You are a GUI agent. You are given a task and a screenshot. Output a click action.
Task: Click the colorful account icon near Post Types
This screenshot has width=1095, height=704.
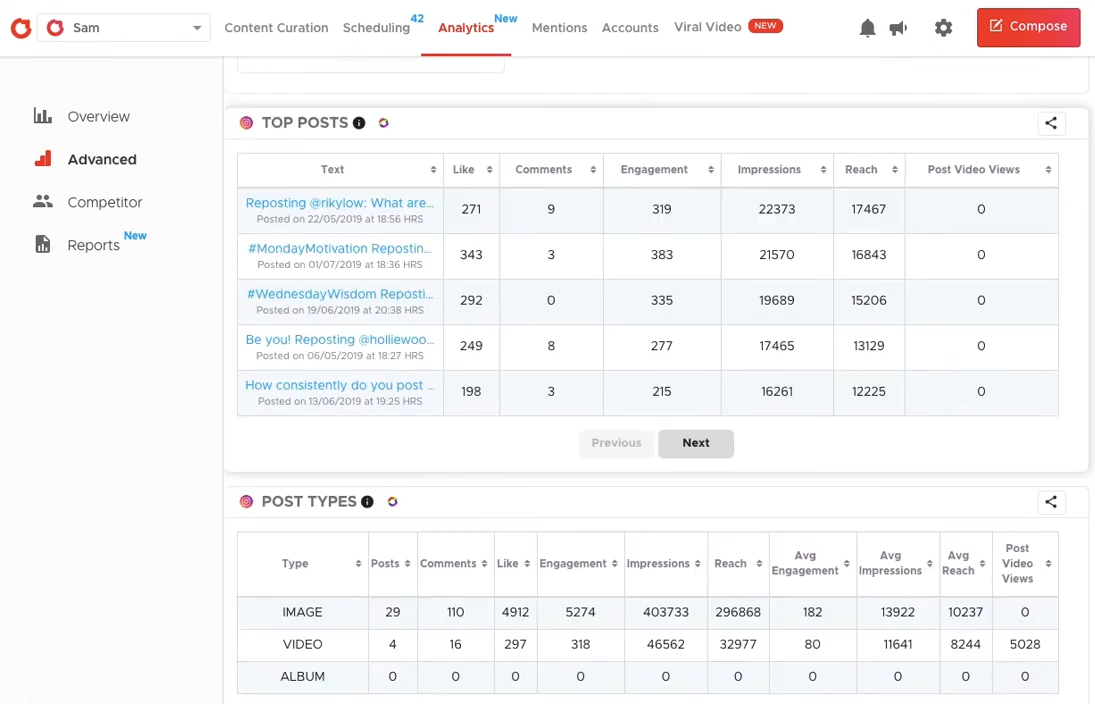[392, 501]
